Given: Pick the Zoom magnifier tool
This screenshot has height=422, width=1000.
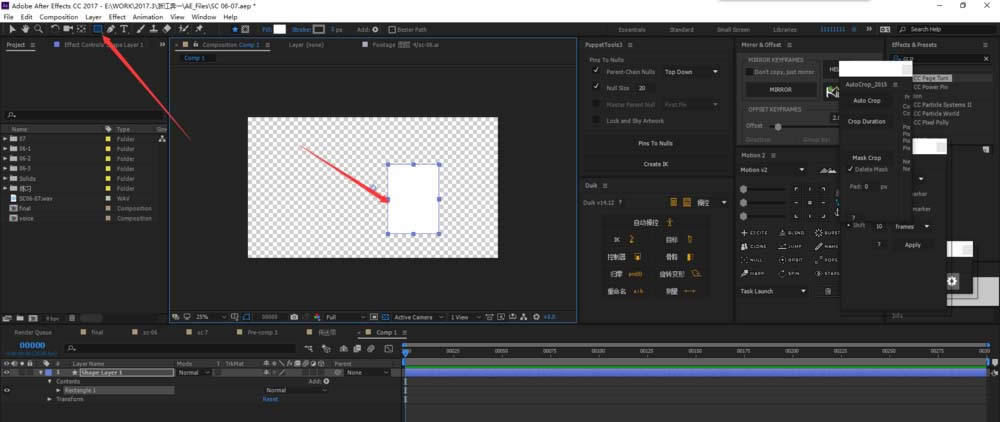Looking at the screenshot, I should point(38,29).
